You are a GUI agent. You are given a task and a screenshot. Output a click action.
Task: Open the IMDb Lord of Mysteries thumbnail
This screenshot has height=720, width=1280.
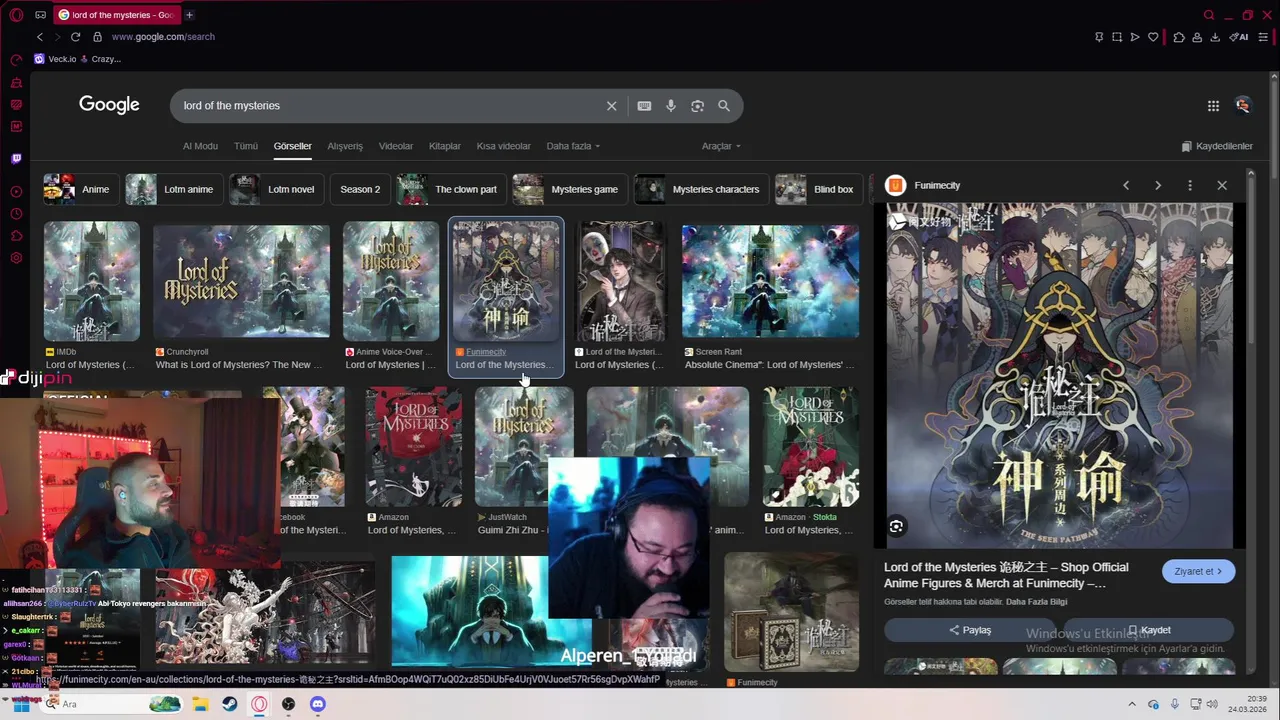(x=91, y=282)
